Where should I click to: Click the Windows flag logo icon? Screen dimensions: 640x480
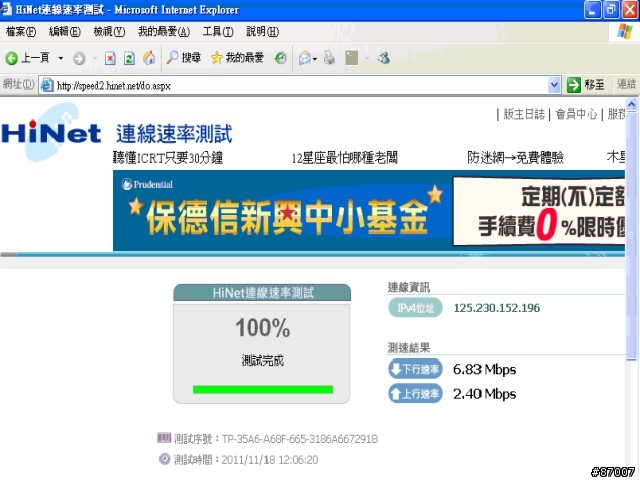(x=624, y=31)
